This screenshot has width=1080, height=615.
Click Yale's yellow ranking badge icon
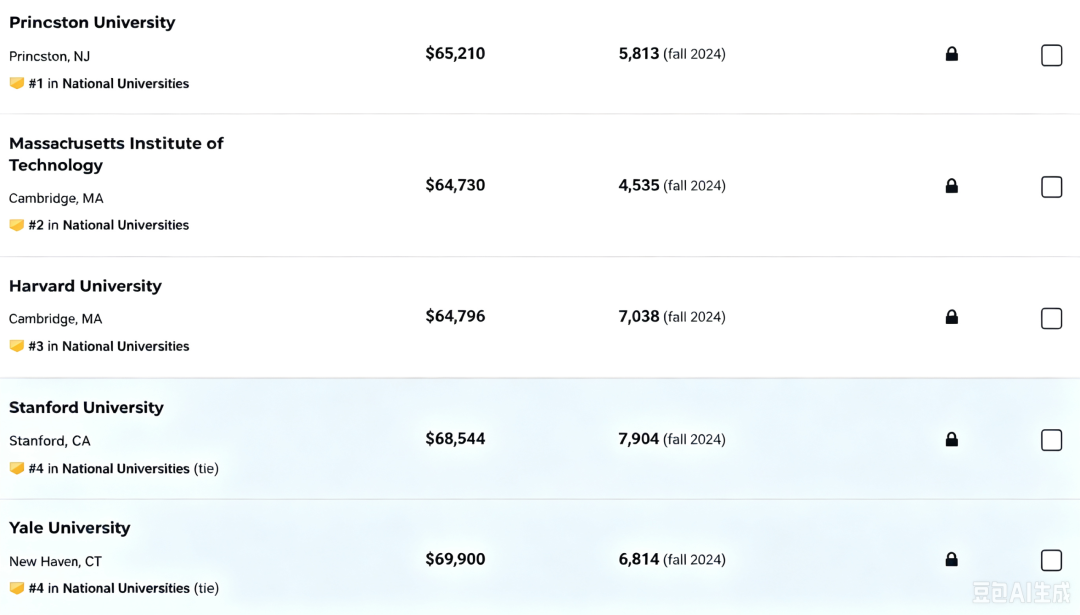(x=17, y=588)
